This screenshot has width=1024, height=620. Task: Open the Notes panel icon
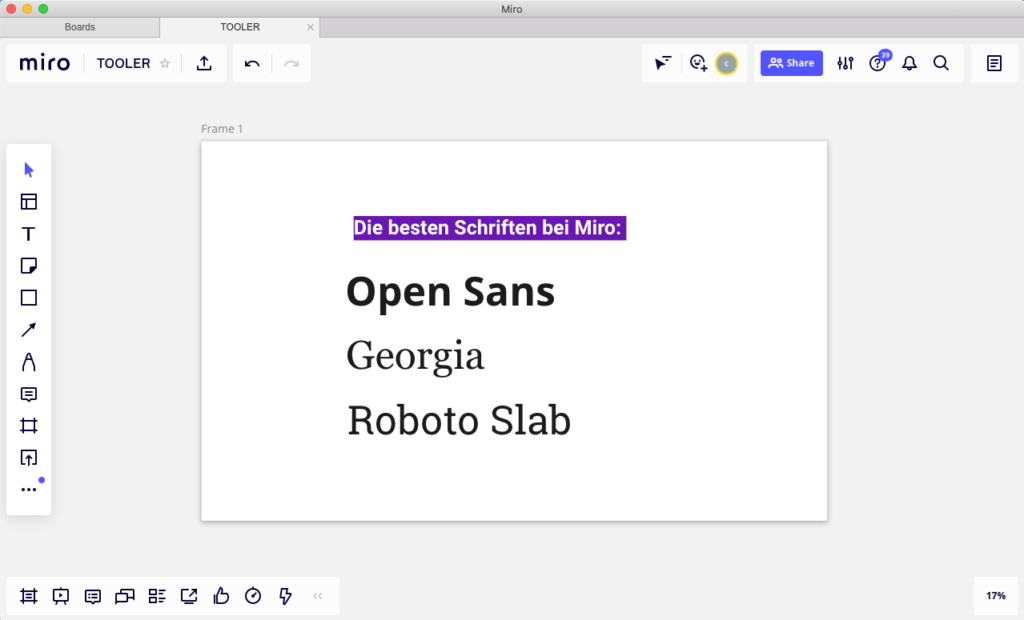coord(994,63)
